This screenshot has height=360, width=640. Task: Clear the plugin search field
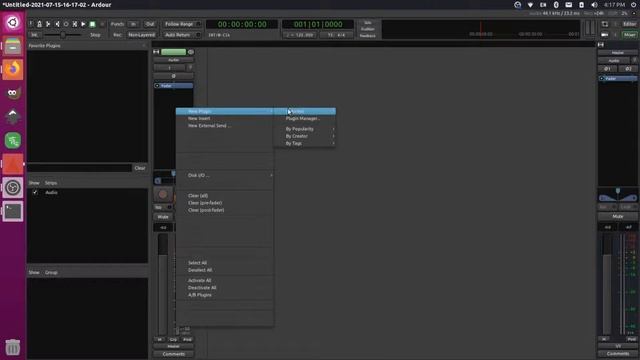pos(140,168)
